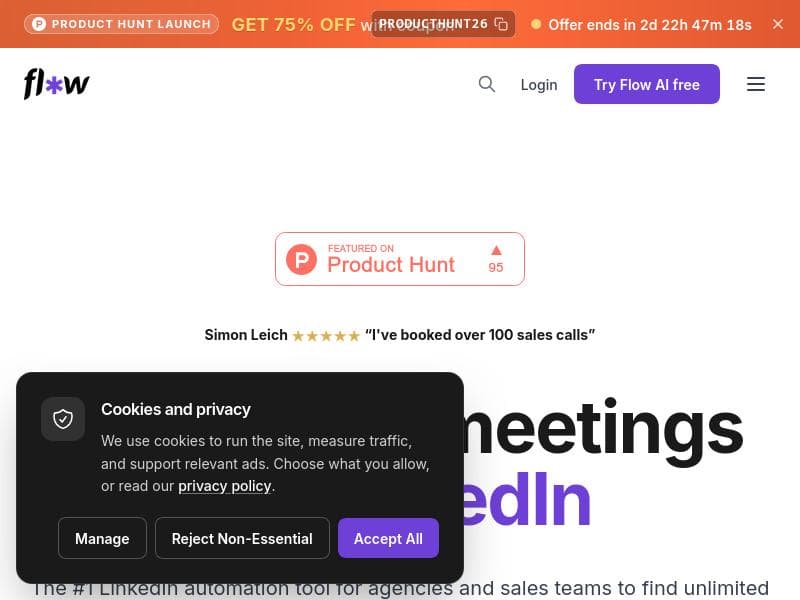The width and height of the screenshot is (800, 600).
Task: Copy the PRODUCTHUNT26 coupon code icon
Action: click(x=502, y=24)
